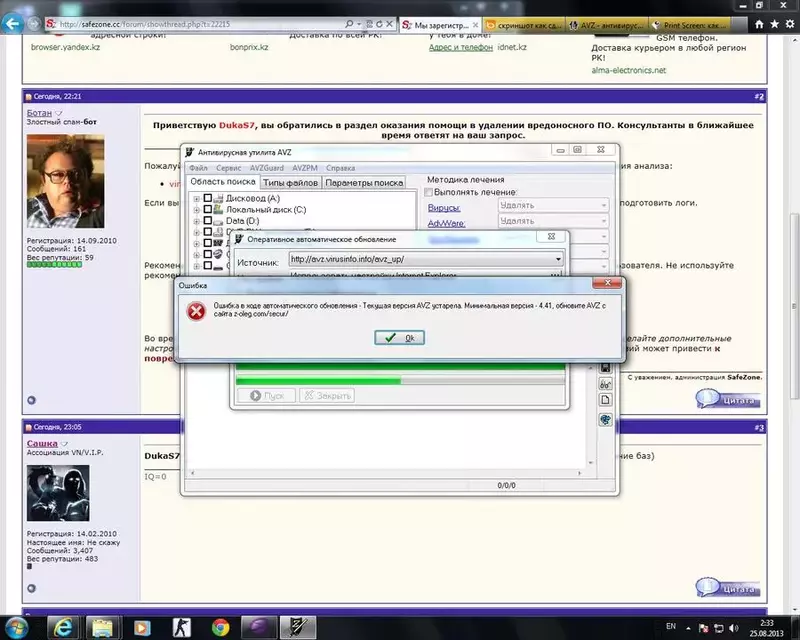800x640 pixels.
Task: Refresh the page via address bar icon
Action: (379, 24)
